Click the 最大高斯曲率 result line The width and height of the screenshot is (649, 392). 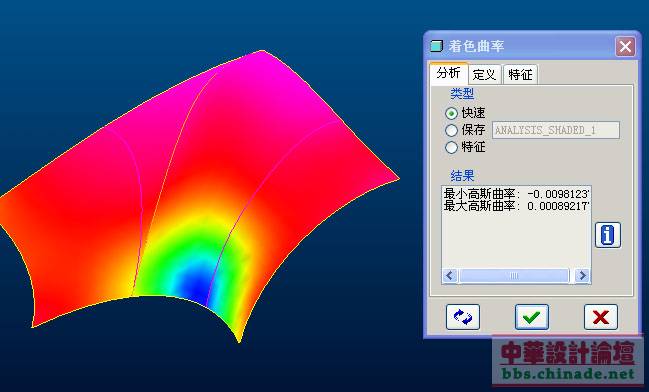pos(516,206)
